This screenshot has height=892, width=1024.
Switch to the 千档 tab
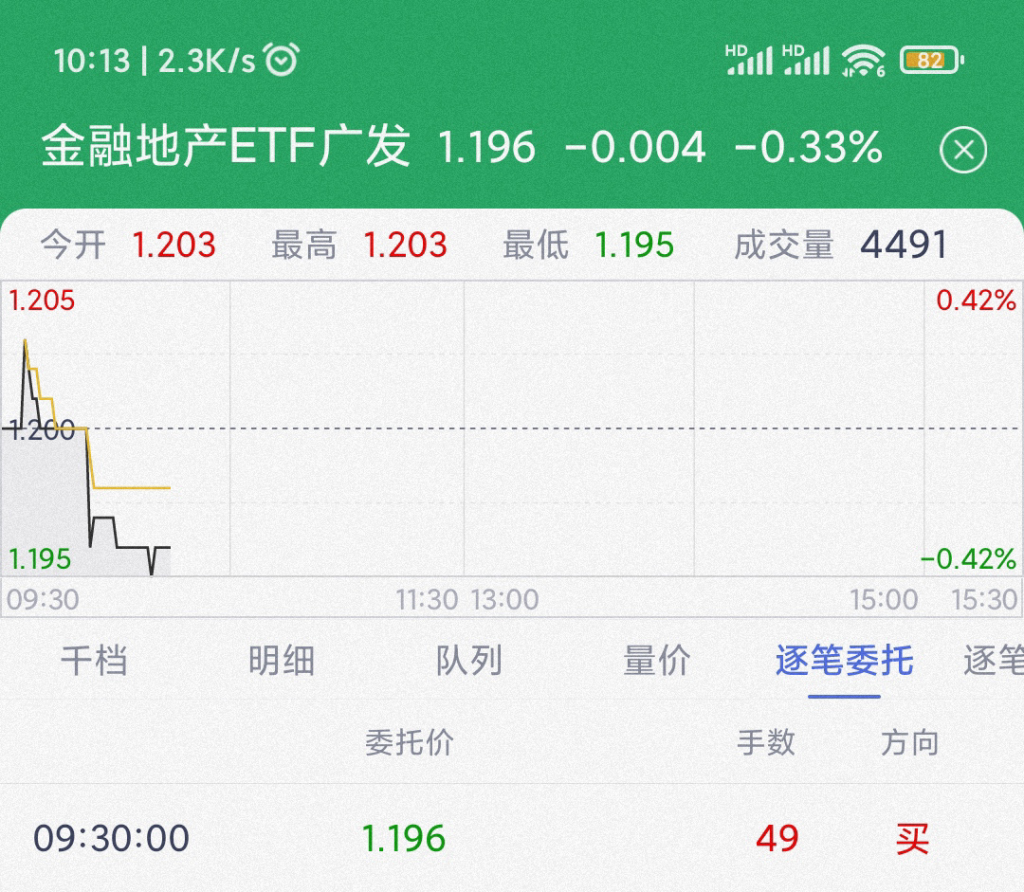click(94, 660)
